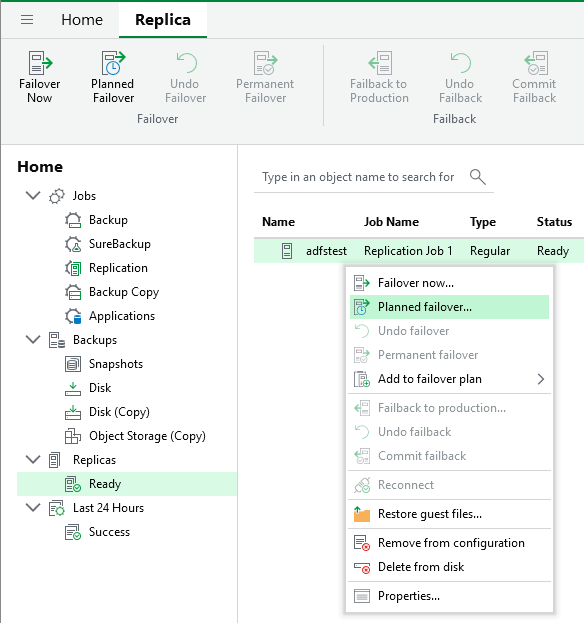Open Disk backups node
The width and height of the screenshot is (584, 623).
pos(100,388)
